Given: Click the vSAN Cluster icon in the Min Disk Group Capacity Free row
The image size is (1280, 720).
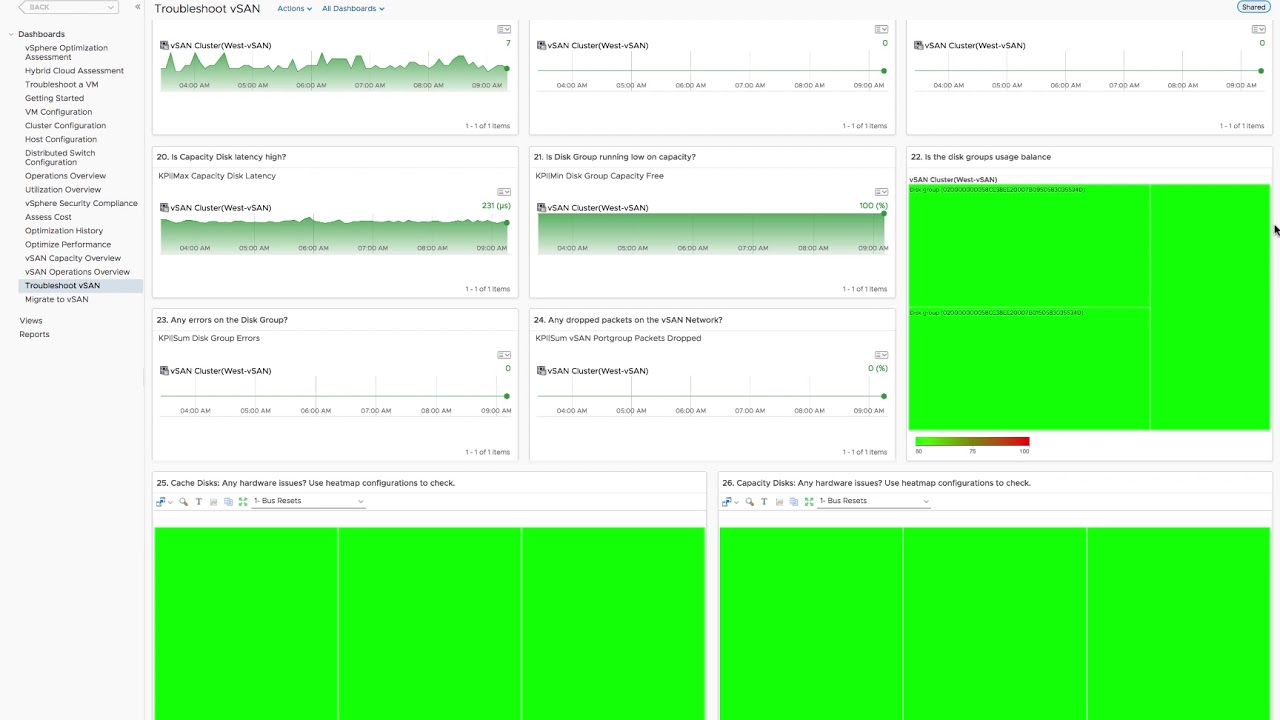Looking at the screenshot, I should click(541, 208).
